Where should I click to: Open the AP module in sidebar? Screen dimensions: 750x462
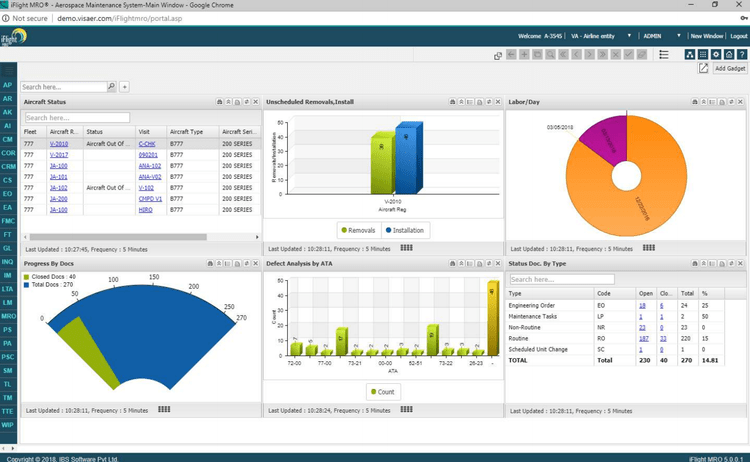[x=8, y=85]
